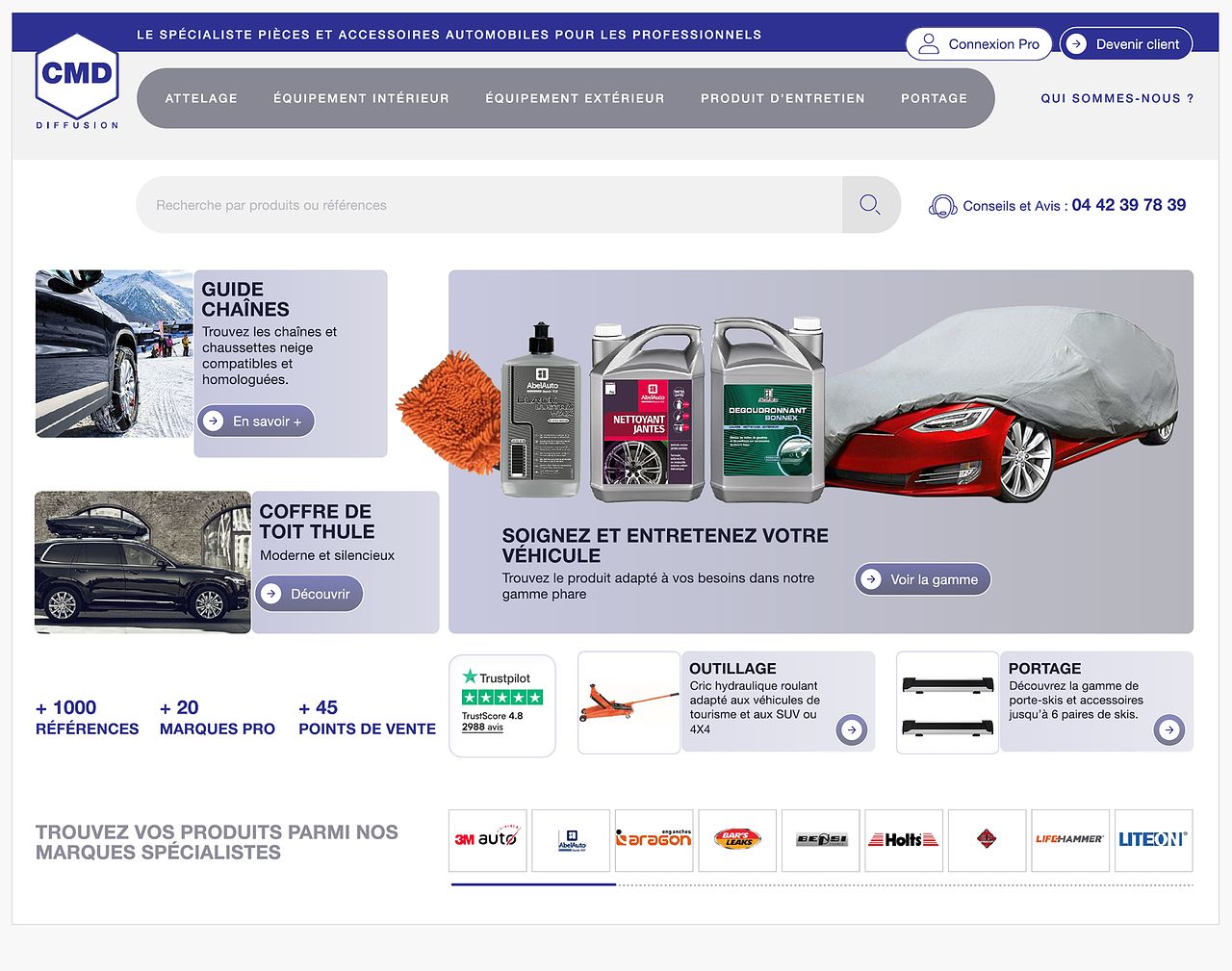Click the arrow icon on the Outillage card
Viewport: 1232px width, 971px height.
(x=852, y=729)
